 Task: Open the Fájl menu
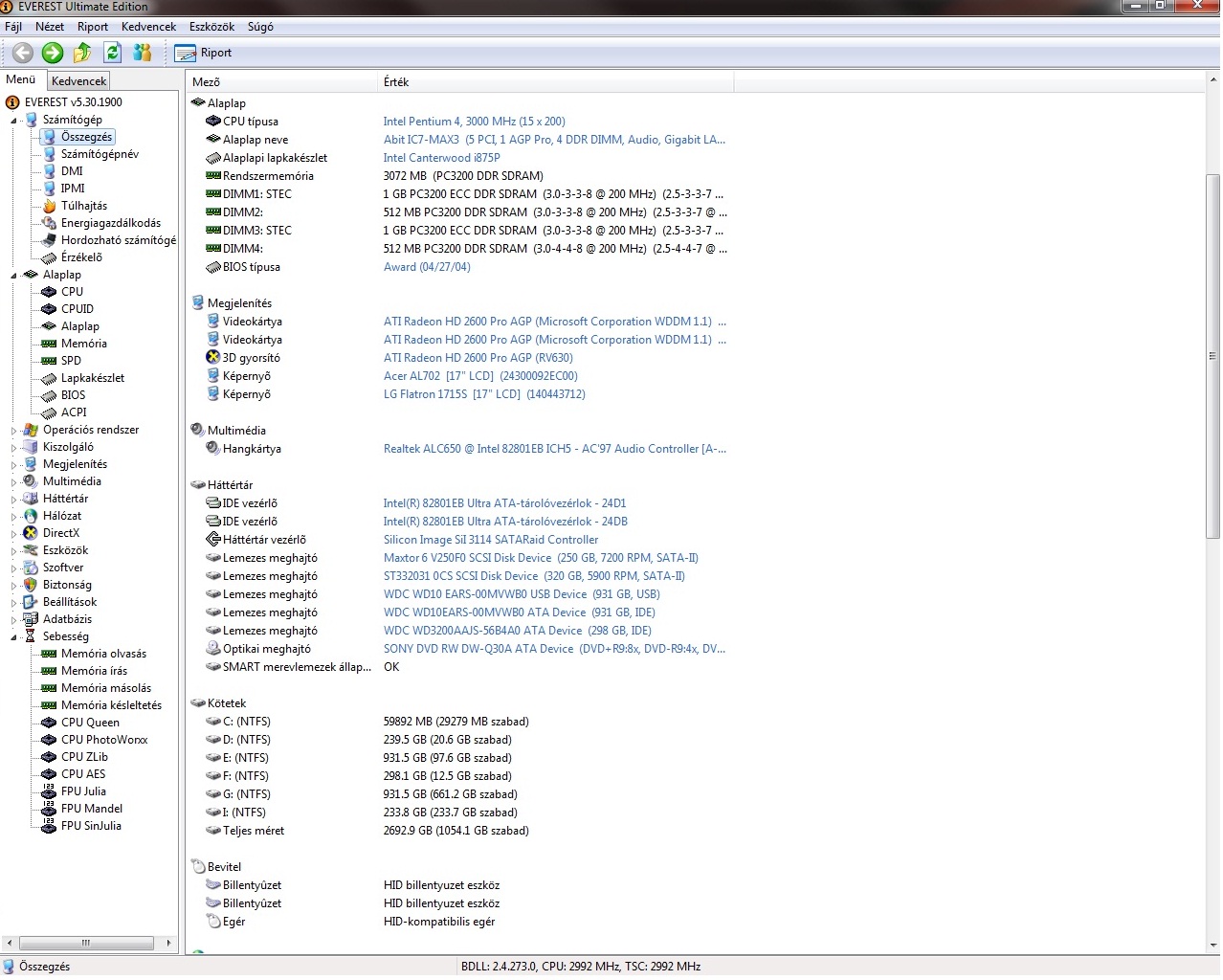13,27
